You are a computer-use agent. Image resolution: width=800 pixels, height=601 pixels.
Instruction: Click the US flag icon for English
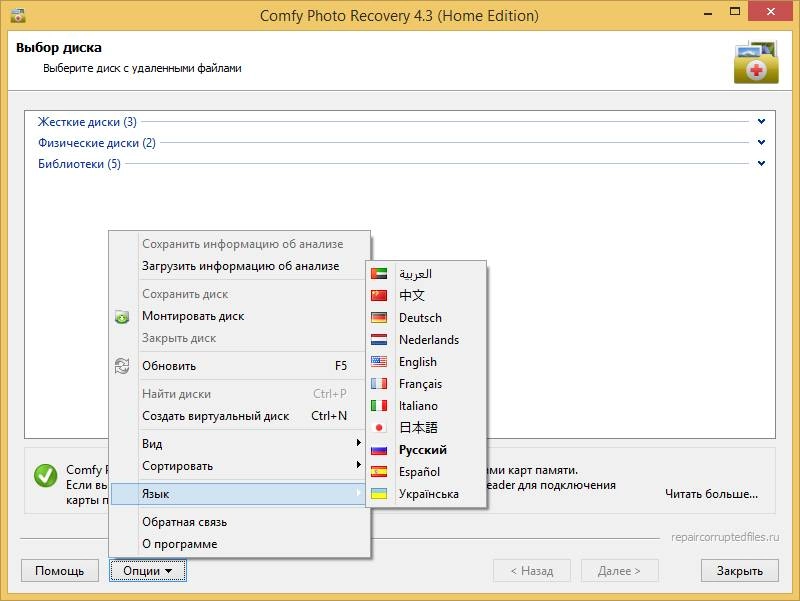point(379,361)
